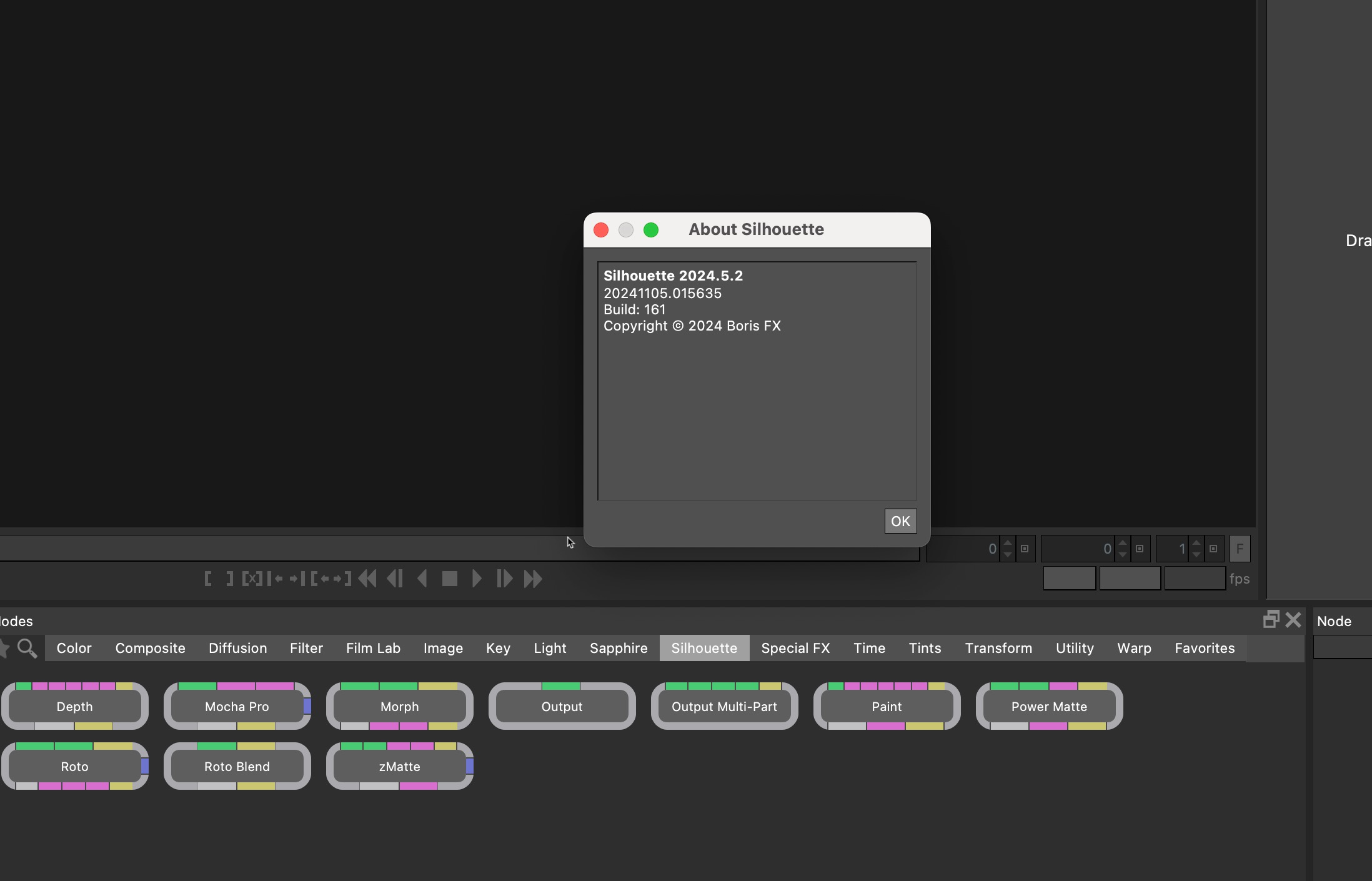Click the frame field showing 1
This screenshot has width=1372, height=881.
[x=1172, y=549]
